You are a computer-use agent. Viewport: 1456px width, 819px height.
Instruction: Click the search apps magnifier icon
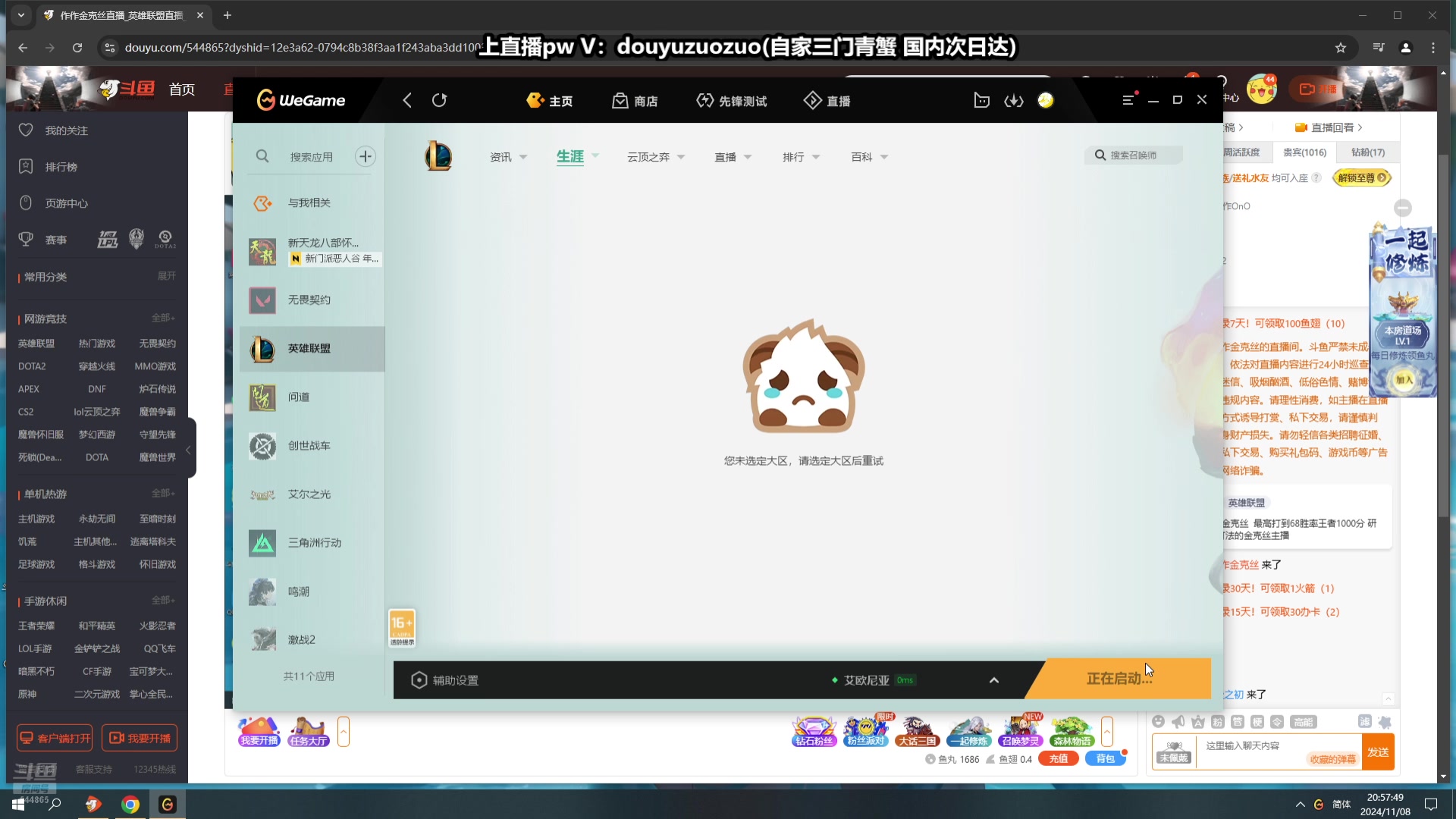(262, 156)
